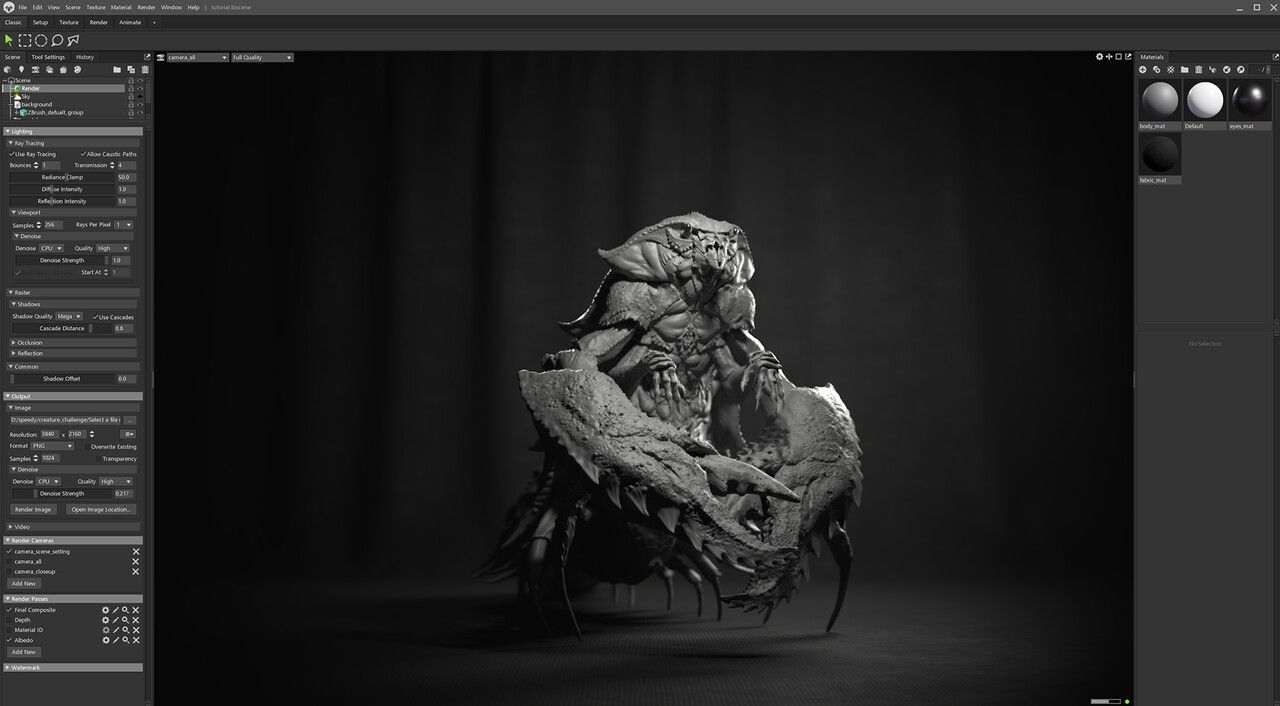The image size is (1280, 706).
Task: Toggle Allow Caustic Paths checkbox
Action: pyautogui.click(x=83, y=154)
